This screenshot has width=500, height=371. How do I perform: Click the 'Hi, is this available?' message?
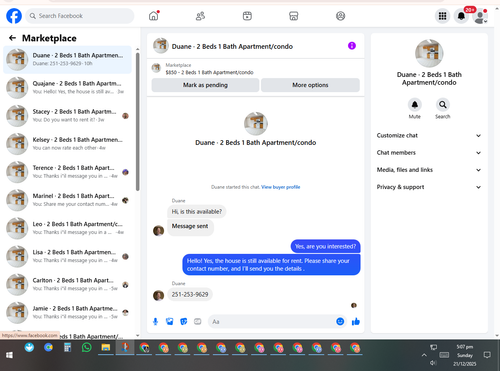coord(197,212)
